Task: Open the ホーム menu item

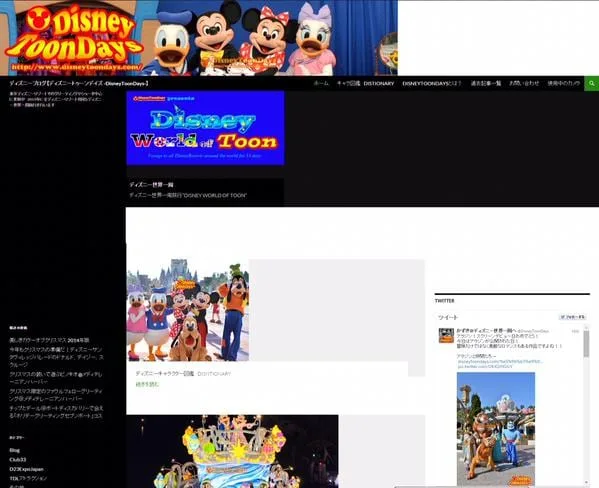Action: 321,83
